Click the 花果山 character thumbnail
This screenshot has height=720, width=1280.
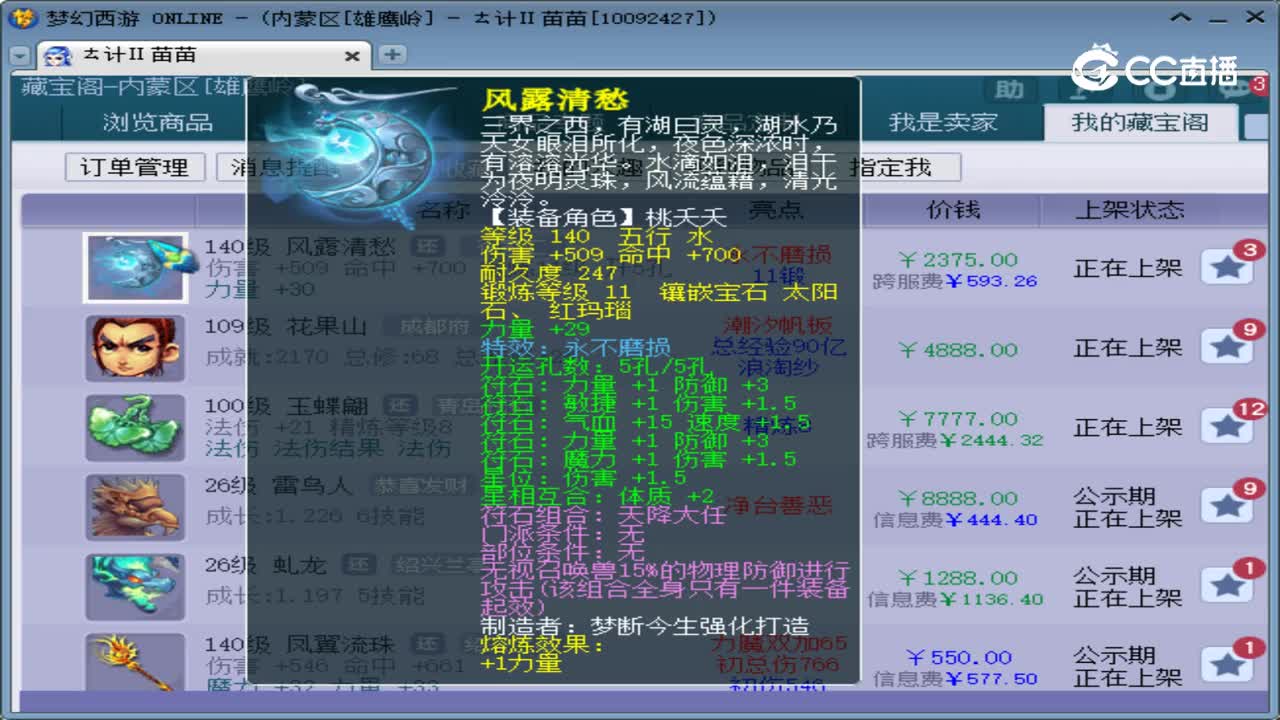tap(135, 345)
